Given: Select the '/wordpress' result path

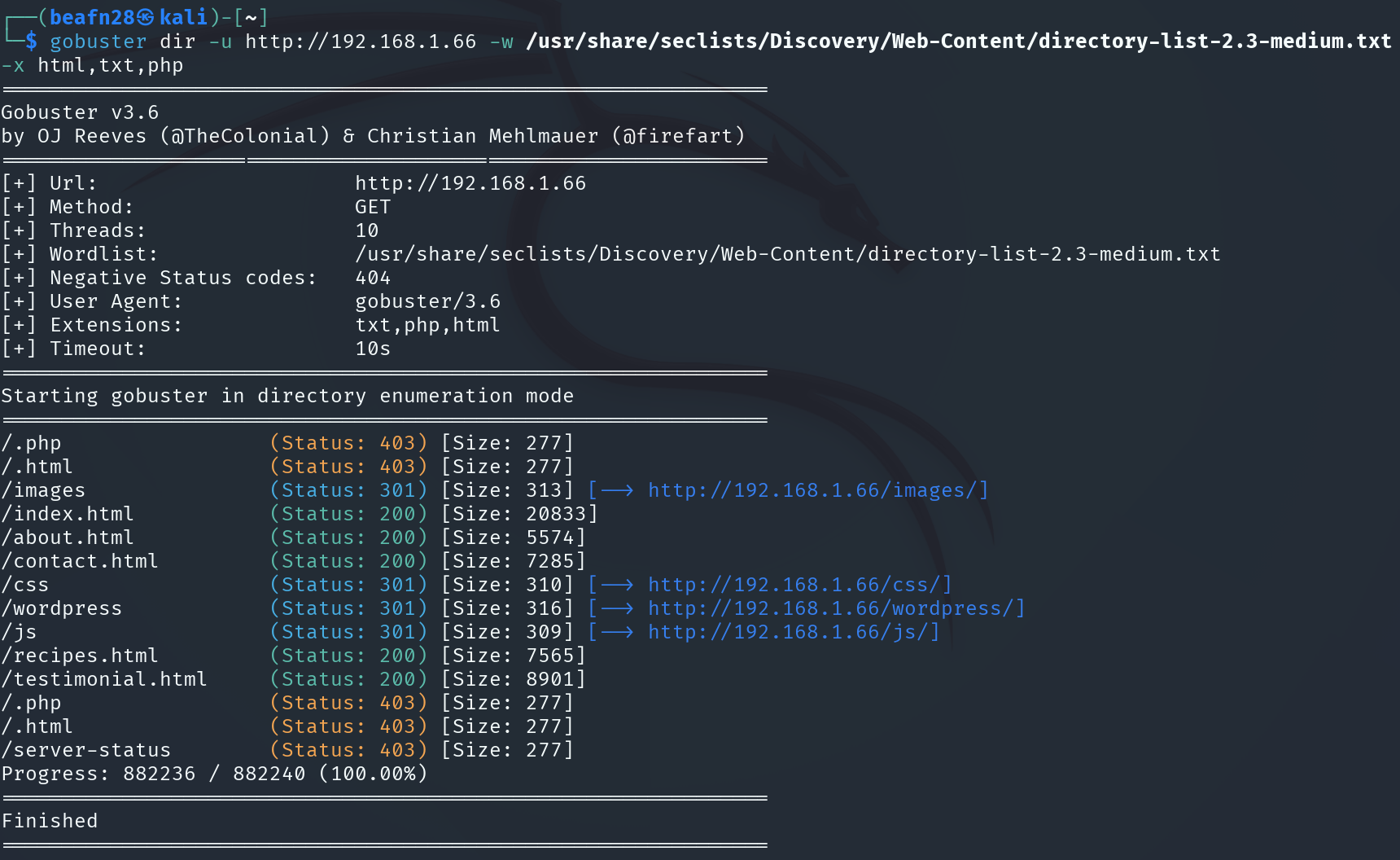Looking at the screenshot, I should pos(62,608).
